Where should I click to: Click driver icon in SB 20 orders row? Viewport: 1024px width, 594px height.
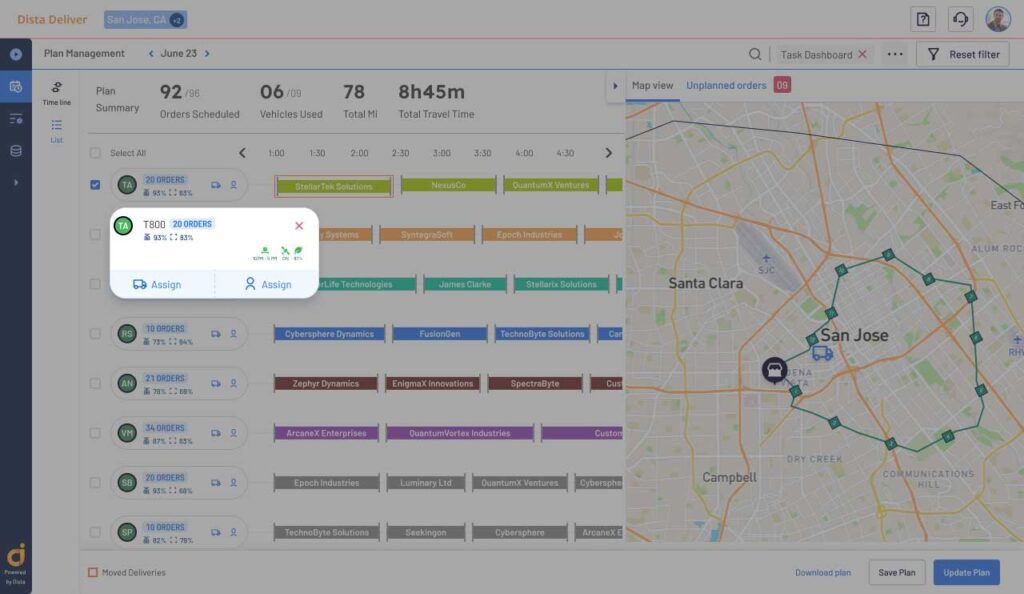233,482
